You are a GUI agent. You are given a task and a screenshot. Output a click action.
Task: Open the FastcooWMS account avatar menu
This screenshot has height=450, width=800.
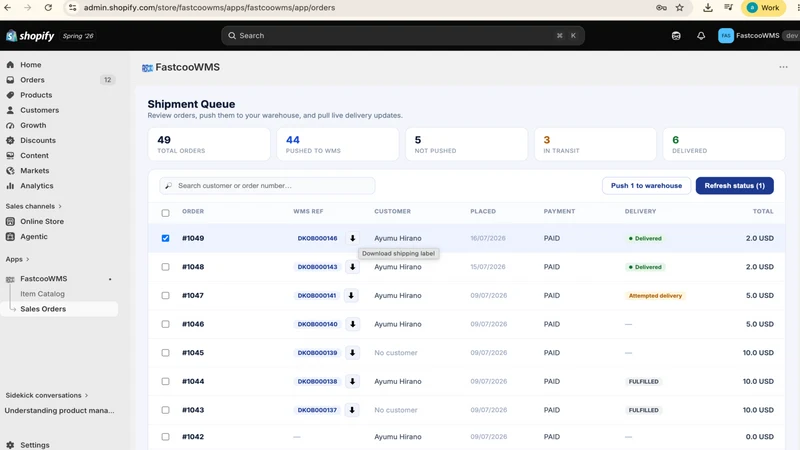pyautogui.click(x=726, y=36)
